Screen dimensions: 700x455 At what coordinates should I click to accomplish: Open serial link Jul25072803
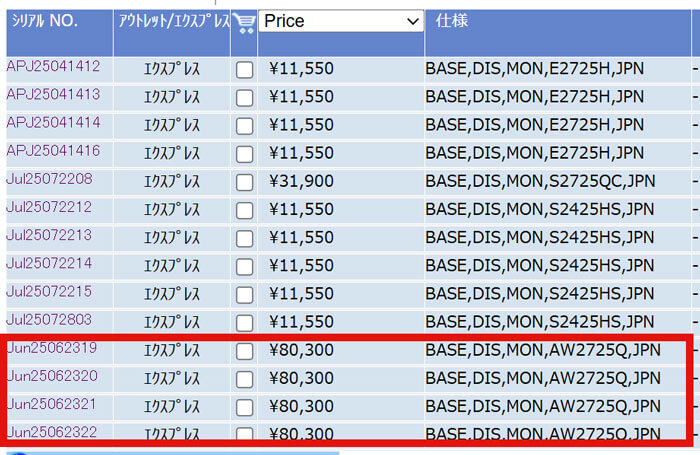(x=49, y=319)
